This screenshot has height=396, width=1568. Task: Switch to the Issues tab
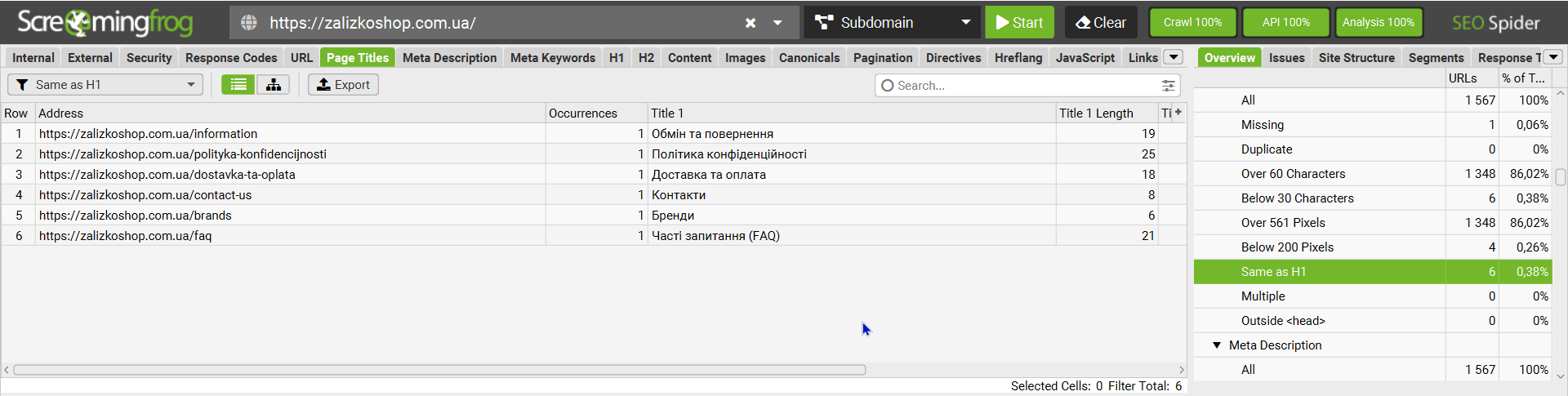[x=1286, y=58]
